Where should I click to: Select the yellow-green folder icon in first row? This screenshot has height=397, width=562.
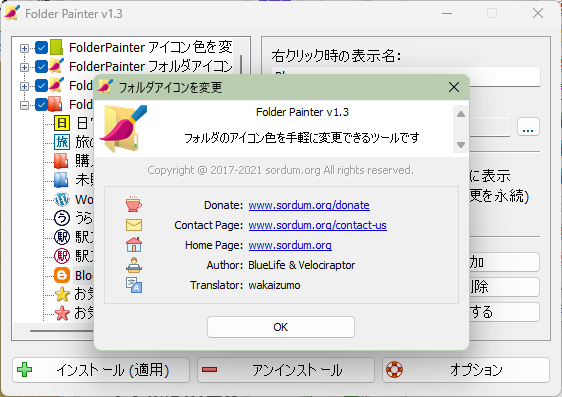pos(56,47)
